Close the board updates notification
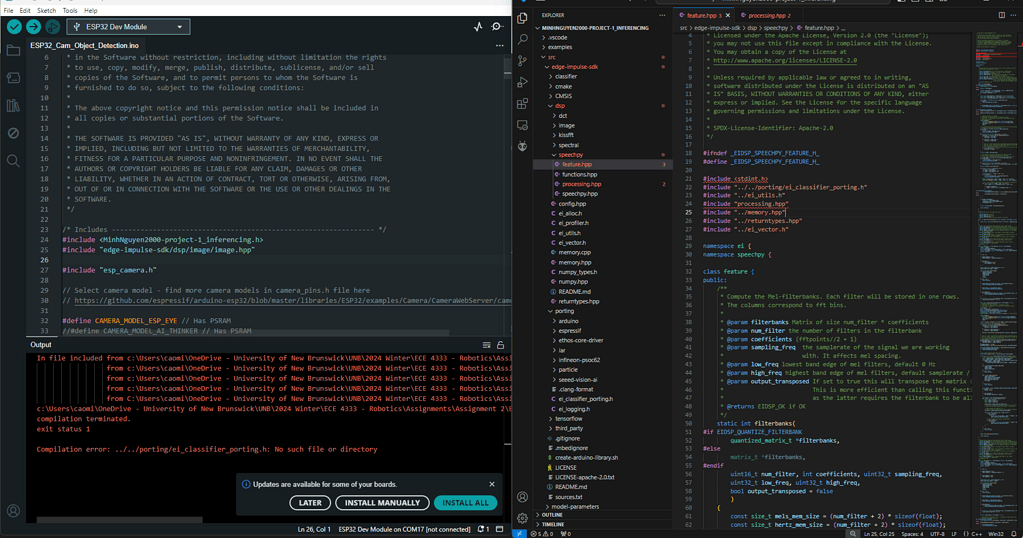1023x538 pixels. coord(492,484)
